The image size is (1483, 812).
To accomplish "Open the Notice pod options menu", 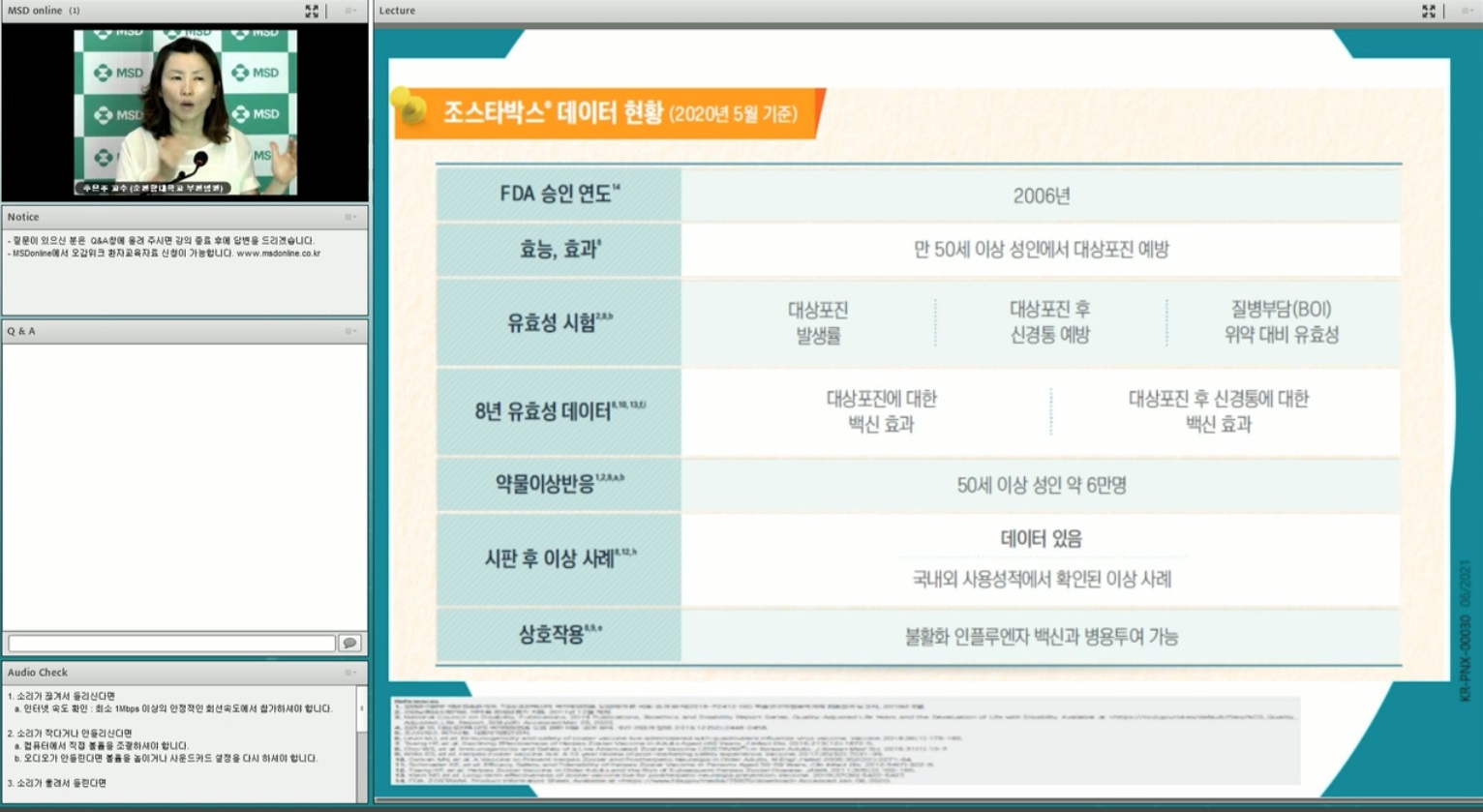I will click(349, 217).
